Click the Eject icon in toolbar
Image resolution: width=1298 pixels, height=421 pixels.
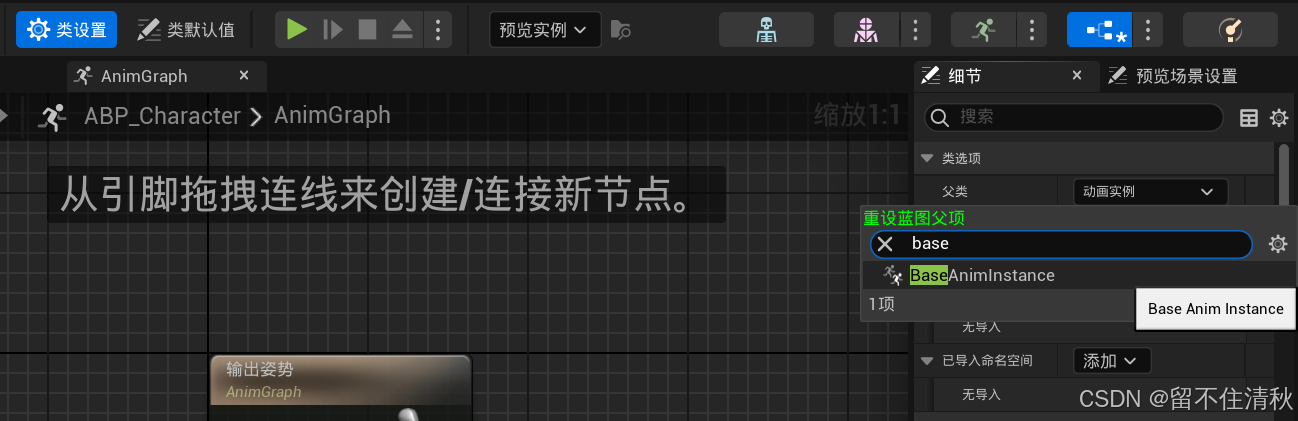point(402,29)
